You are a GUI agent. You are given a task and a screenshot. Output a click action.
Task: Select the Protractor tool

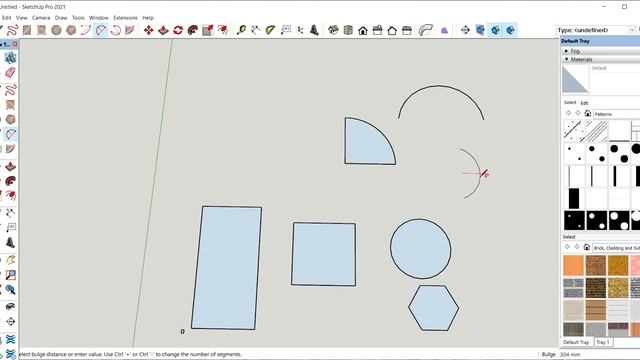[270, 30]
